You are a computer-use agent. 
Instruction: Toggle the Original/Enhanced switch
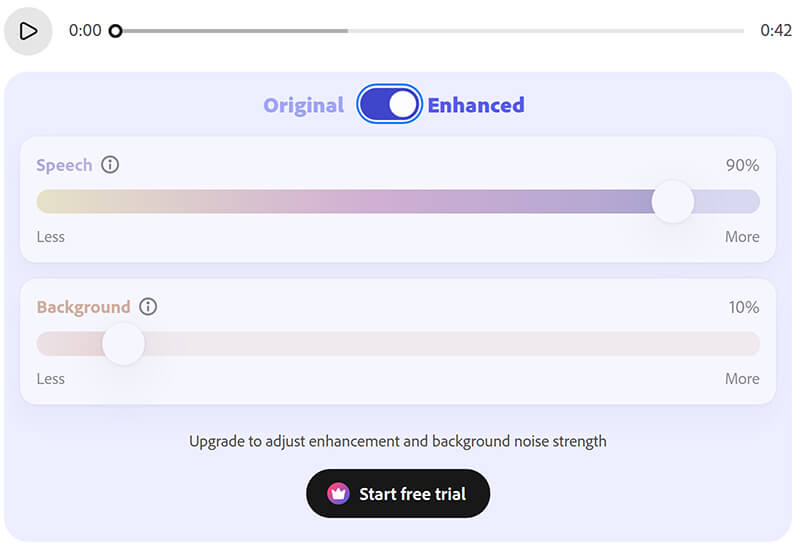tap(389, 105)
